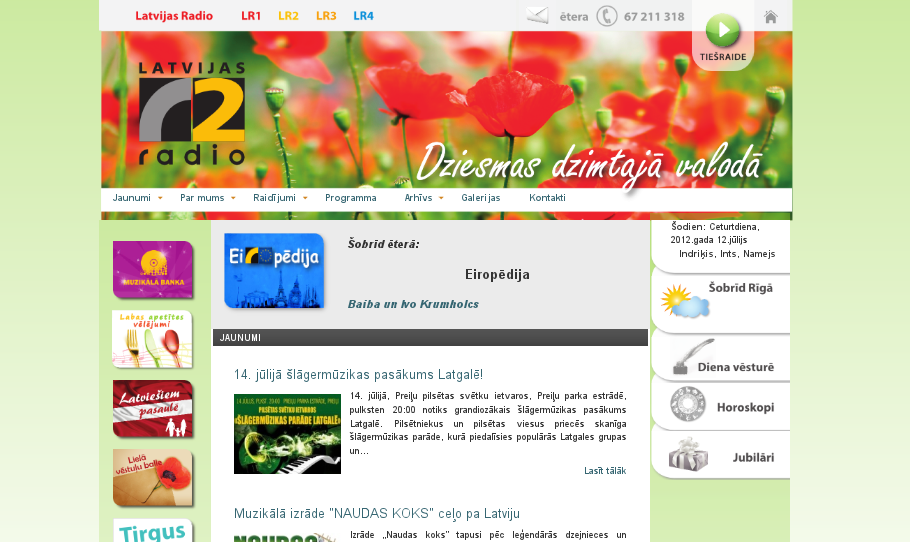The image size is (910, 542).
Task: Expand the Par mums dropdown menu
Action: click(x=207, y=198)
